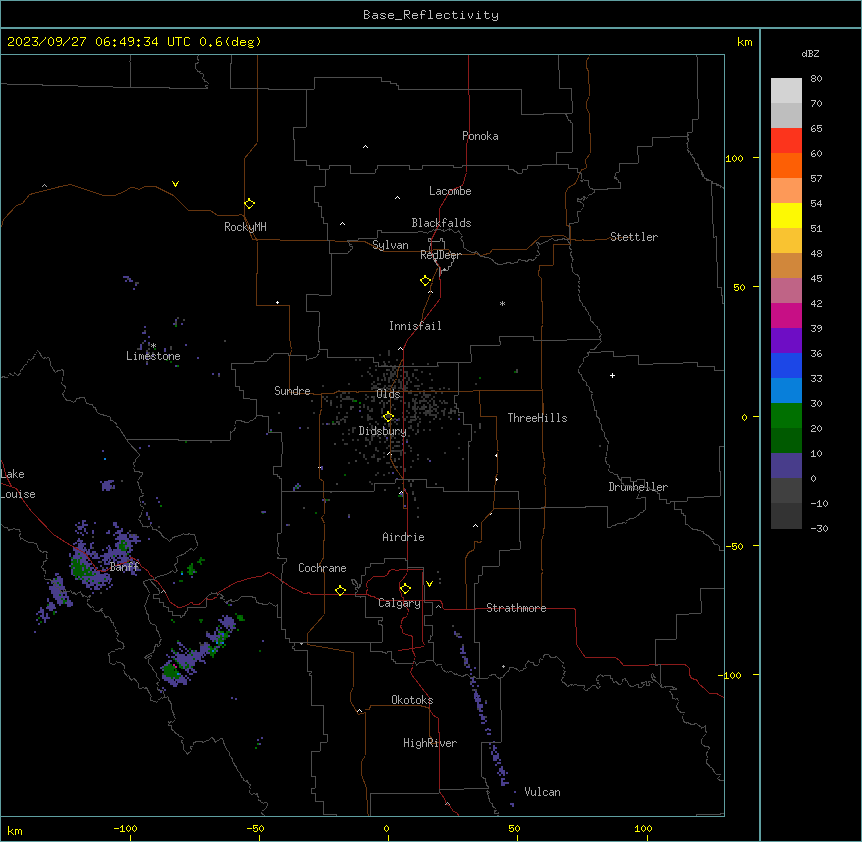Click the yellow diamond marker beside Cochrane
Screen dimensions: 862x842
340,590
